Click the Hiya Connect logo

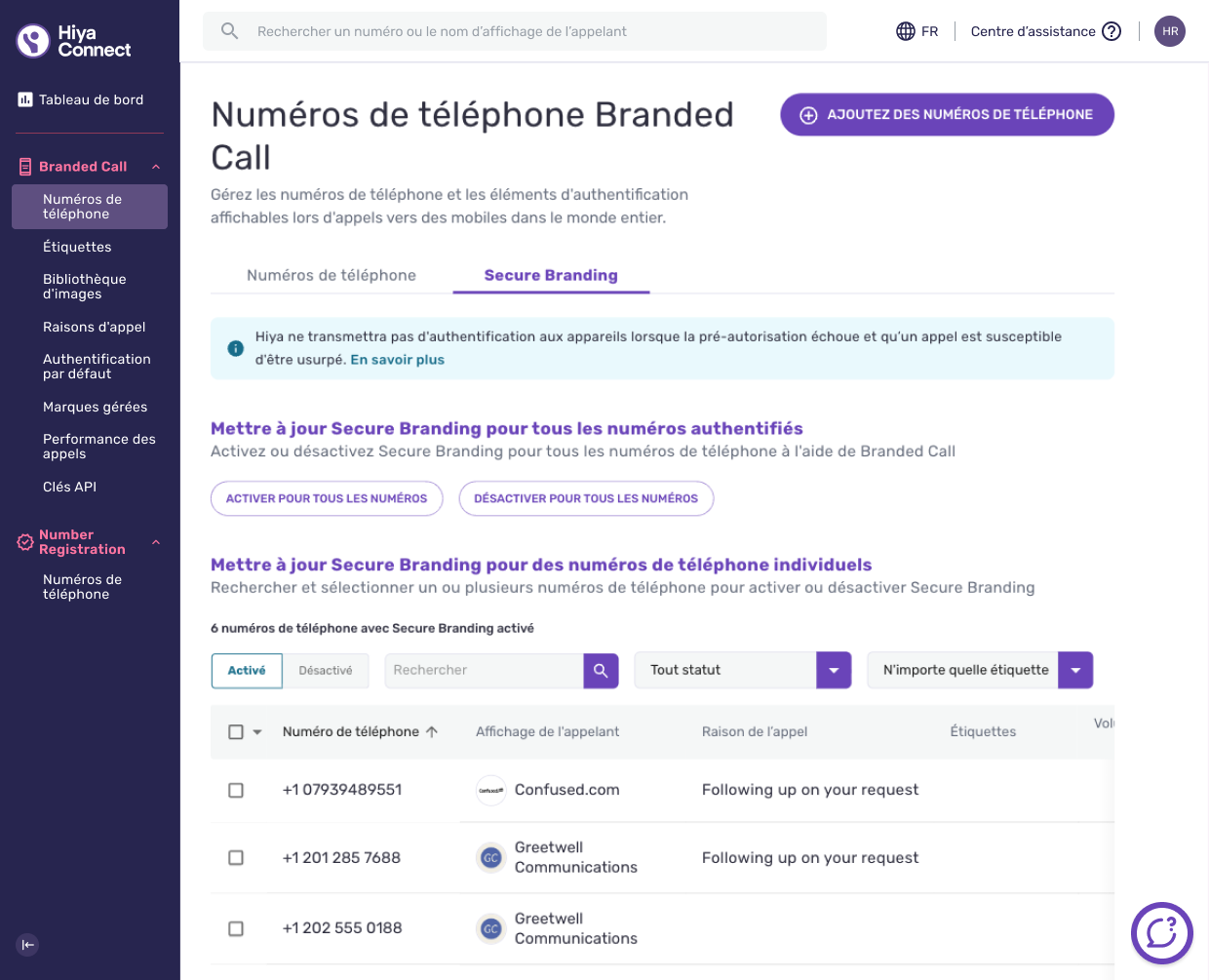pyautogui.click(x=74, y=41)
